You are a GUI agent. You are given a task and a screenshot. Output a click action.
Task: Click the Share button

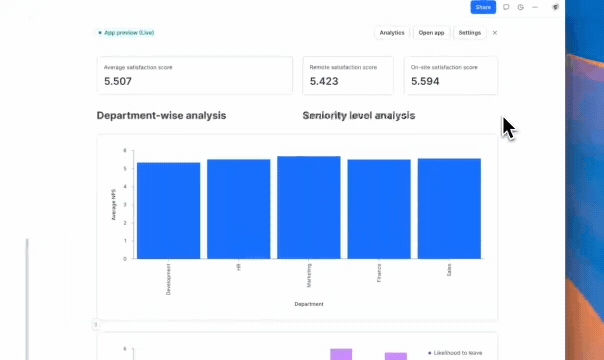[483, 7]
